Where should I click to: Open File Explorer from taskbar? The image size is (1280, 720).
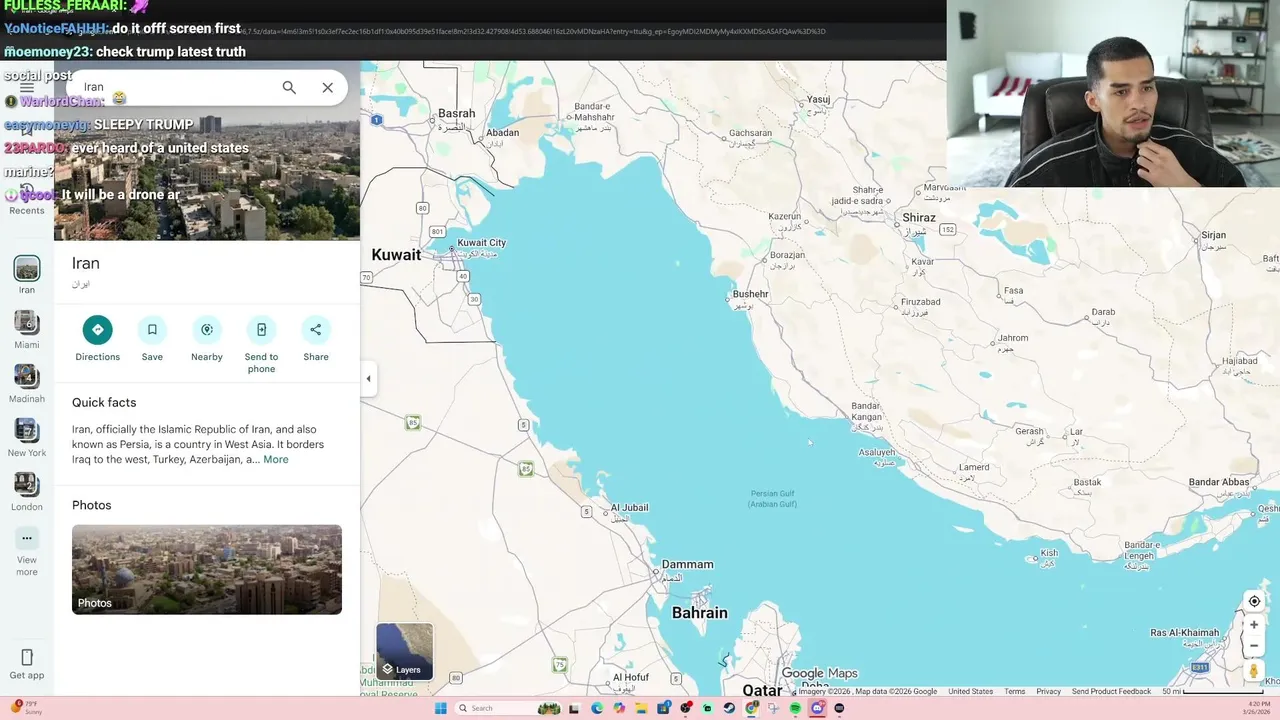tap(641, 708)
